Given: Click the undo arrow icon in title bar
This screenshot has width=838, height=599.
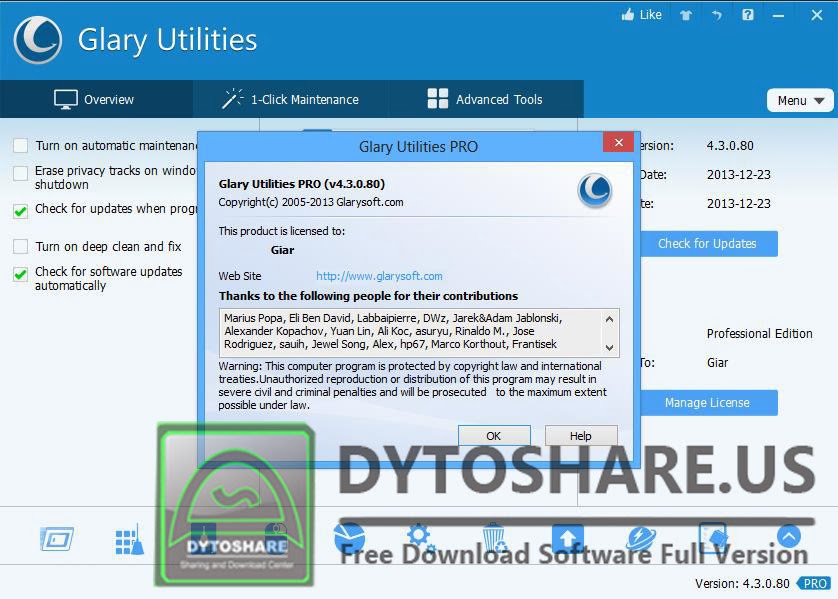Looking at the screenshot, I should pos(717,15).
